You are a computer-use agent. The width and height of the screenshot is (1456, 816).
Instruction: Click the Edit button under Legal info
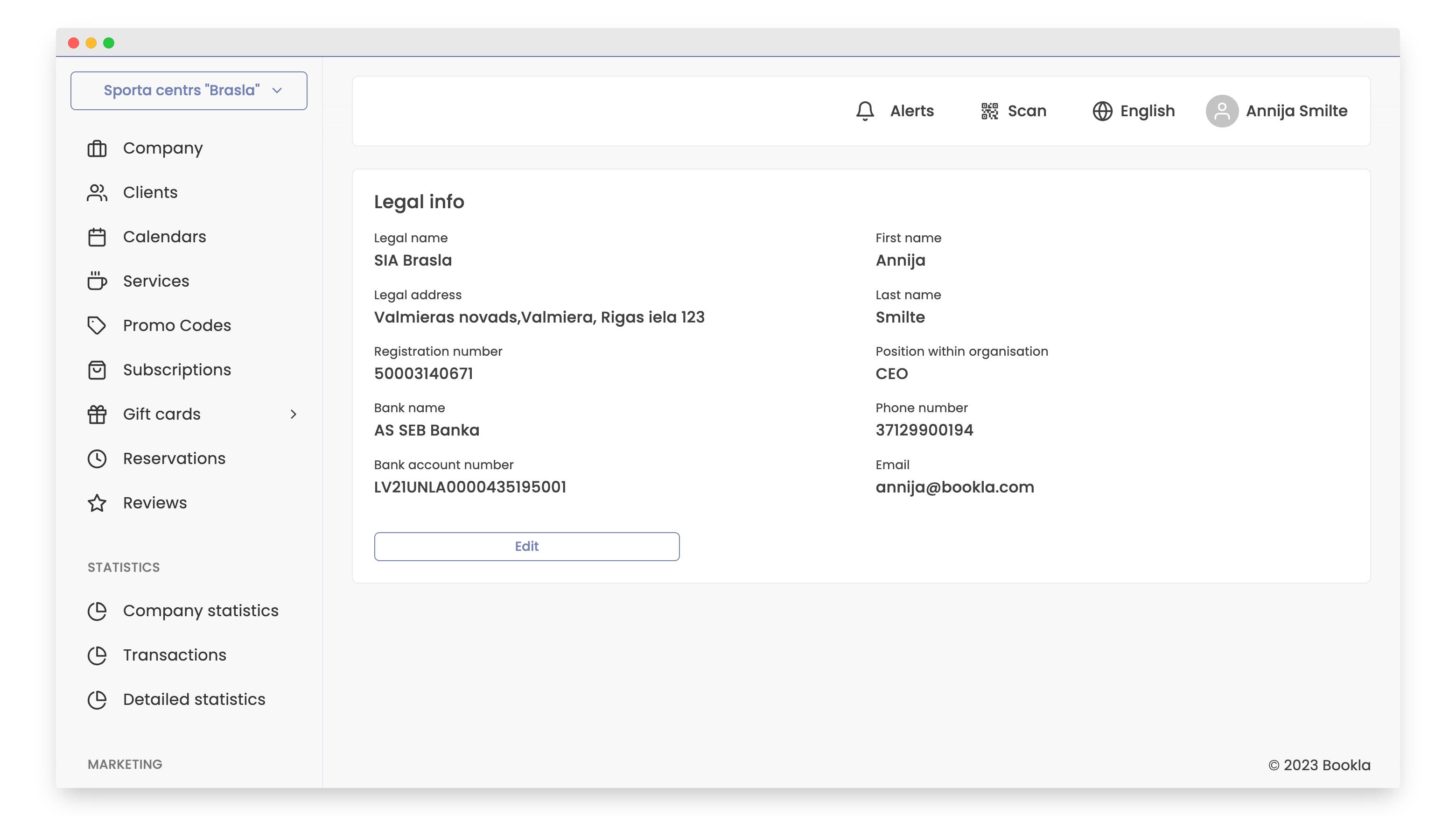(x=526, y=546)
